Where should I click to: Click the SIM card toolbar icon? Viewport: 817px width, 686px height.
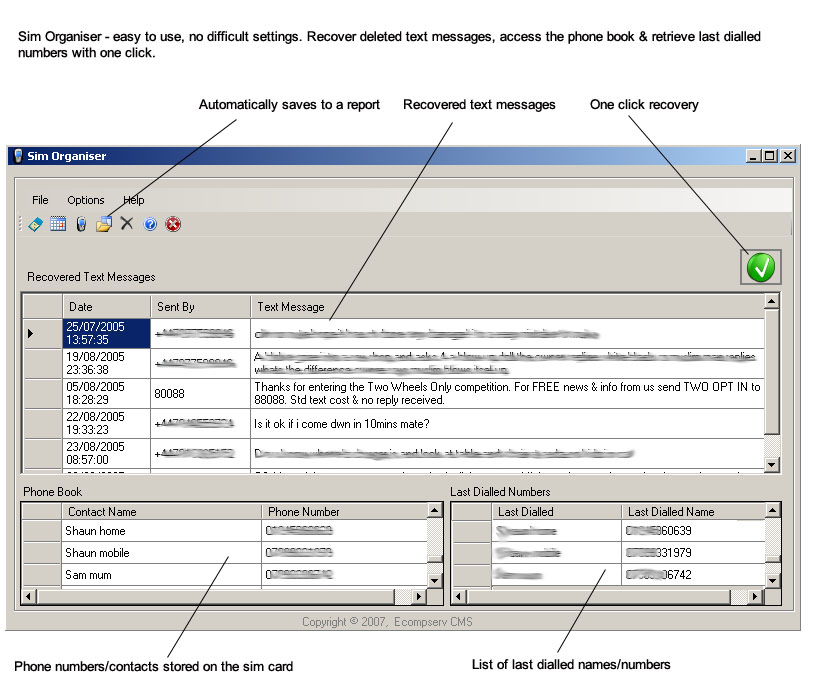pos(35,224)
